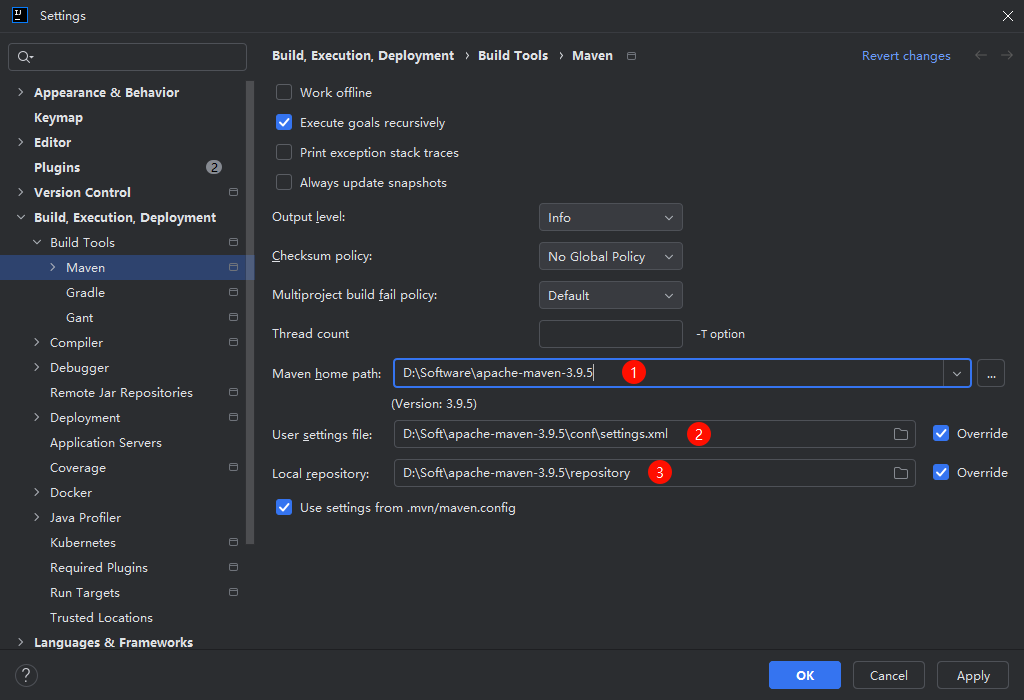Uncheck Execute goals recursively
1024x700 pixels.
point(284,123)
